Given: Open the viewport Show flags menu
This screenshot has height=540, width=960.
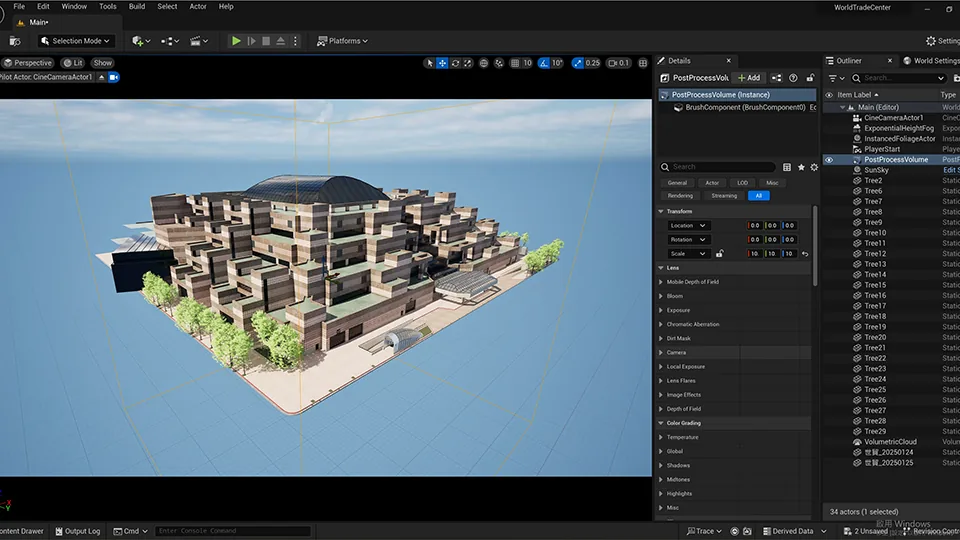Looking at the screenshot, I should tap(103, 63).
